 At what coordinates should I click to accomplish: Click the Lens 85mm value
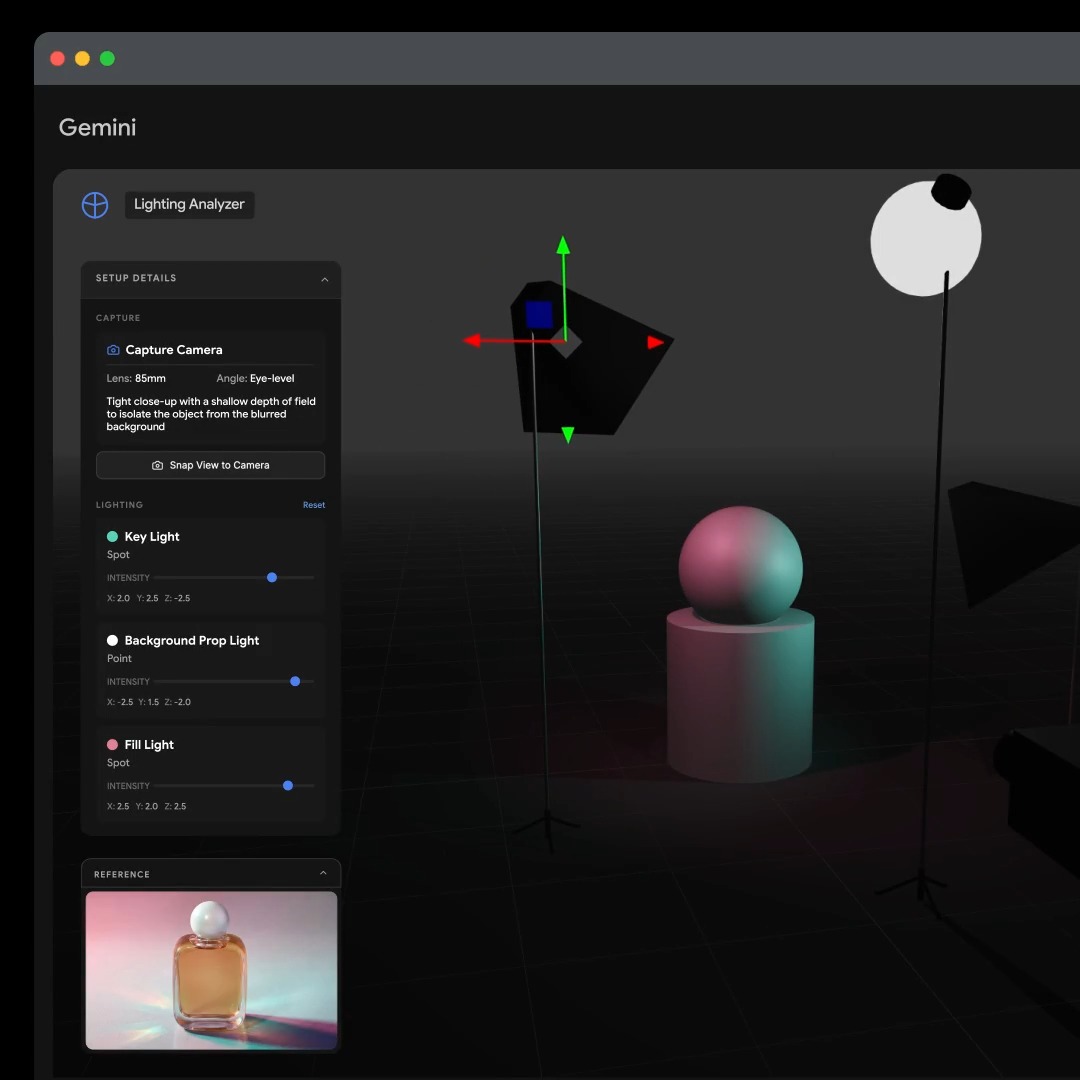pyautogui.click(x=150, y=378)
